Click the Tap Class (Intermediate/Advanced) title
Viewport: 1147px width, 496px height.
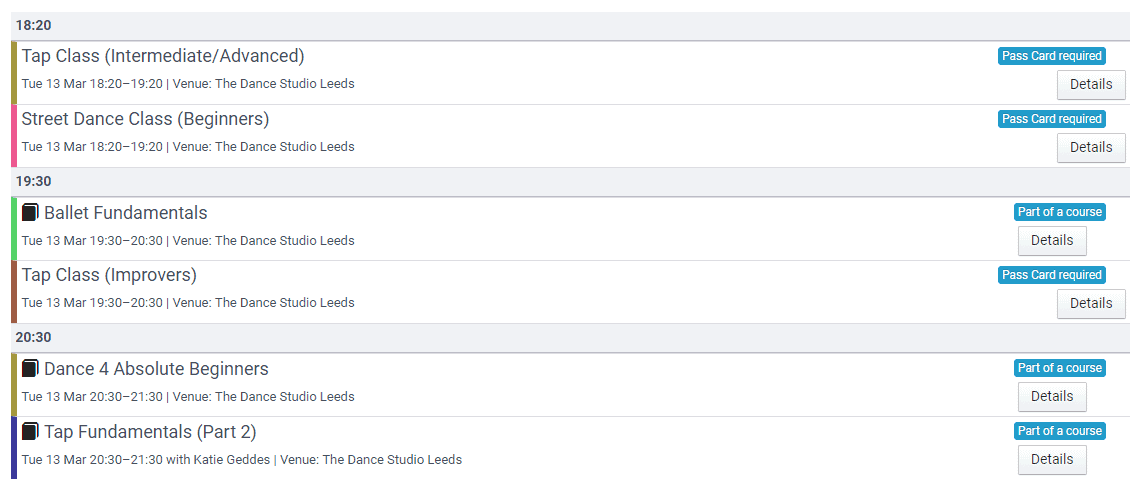(x=163, y=56)
